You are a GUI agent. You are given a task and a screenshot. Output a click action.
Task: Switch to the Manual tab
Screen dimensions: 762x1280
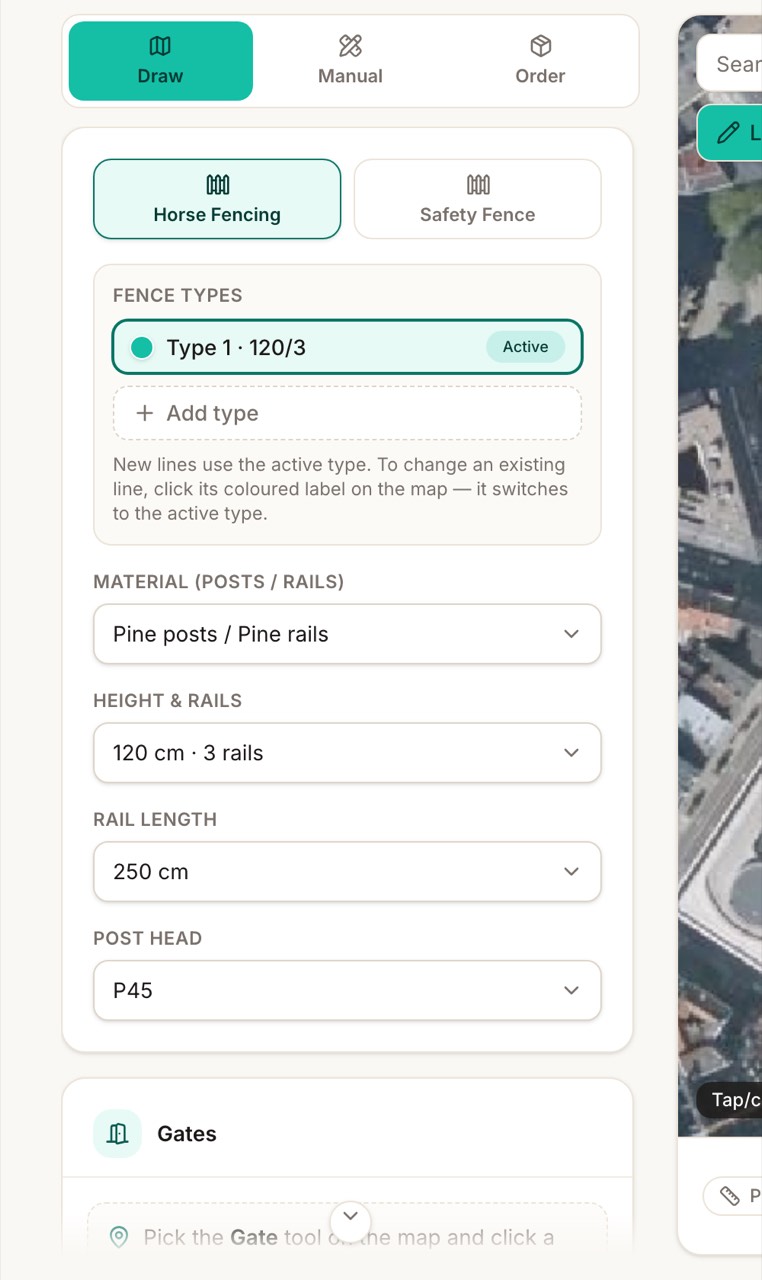(350, 61)
